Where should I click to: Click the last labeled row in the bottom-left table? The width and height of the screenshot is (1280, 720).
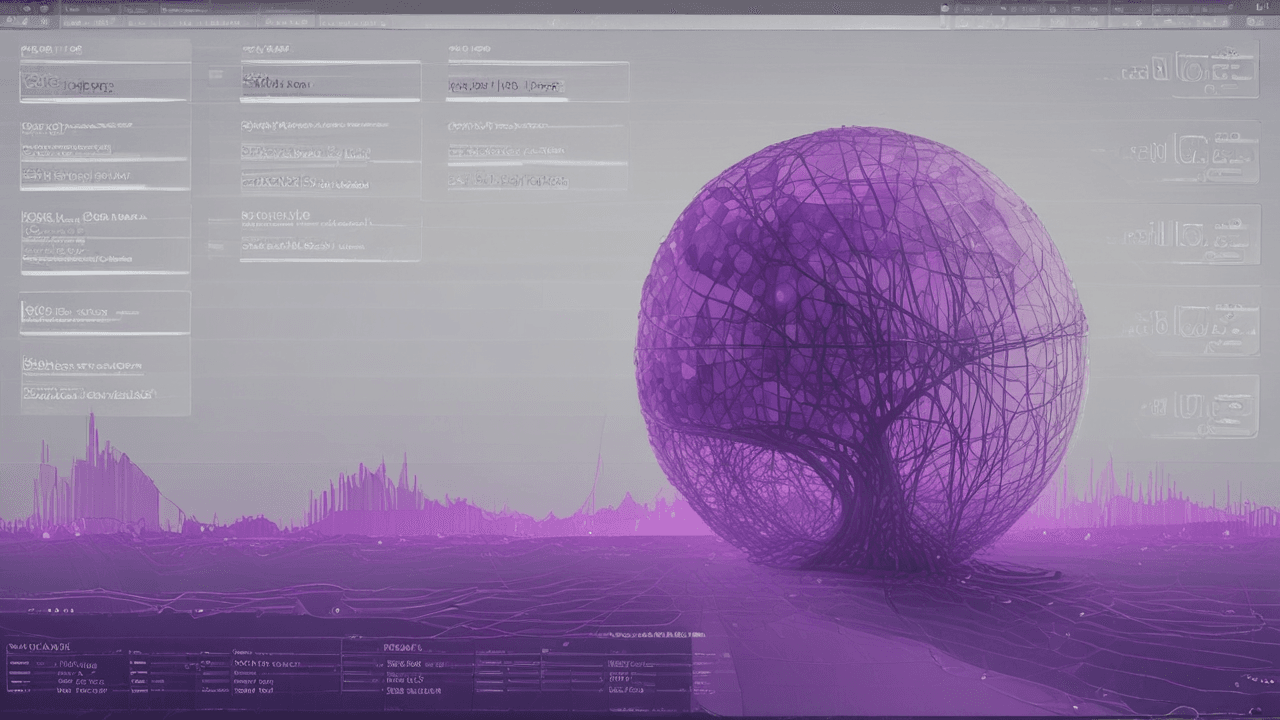pos(82,690)
